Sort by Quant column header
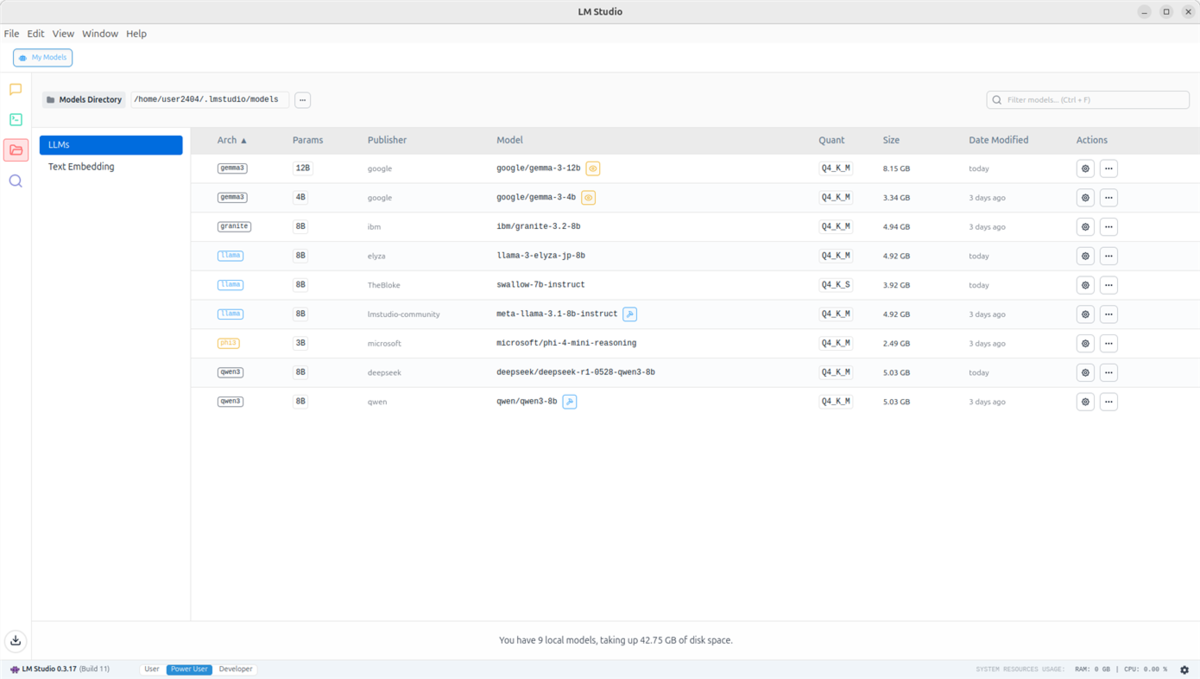The width and height of the screenshot is (1200, 679). (832, 140)
